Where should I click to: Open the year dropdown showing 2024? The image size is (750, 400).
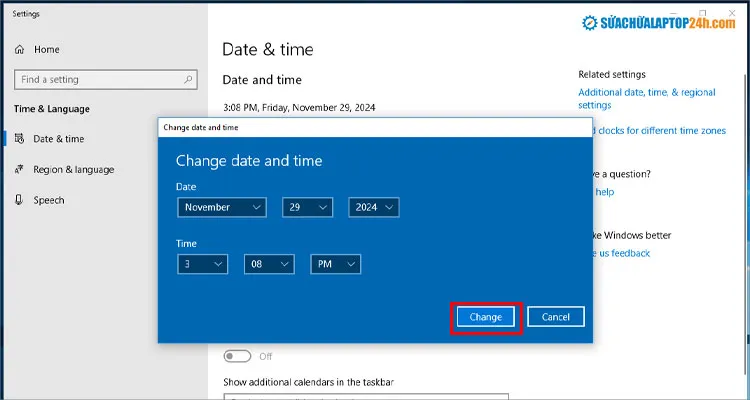(x=374, y=207)
